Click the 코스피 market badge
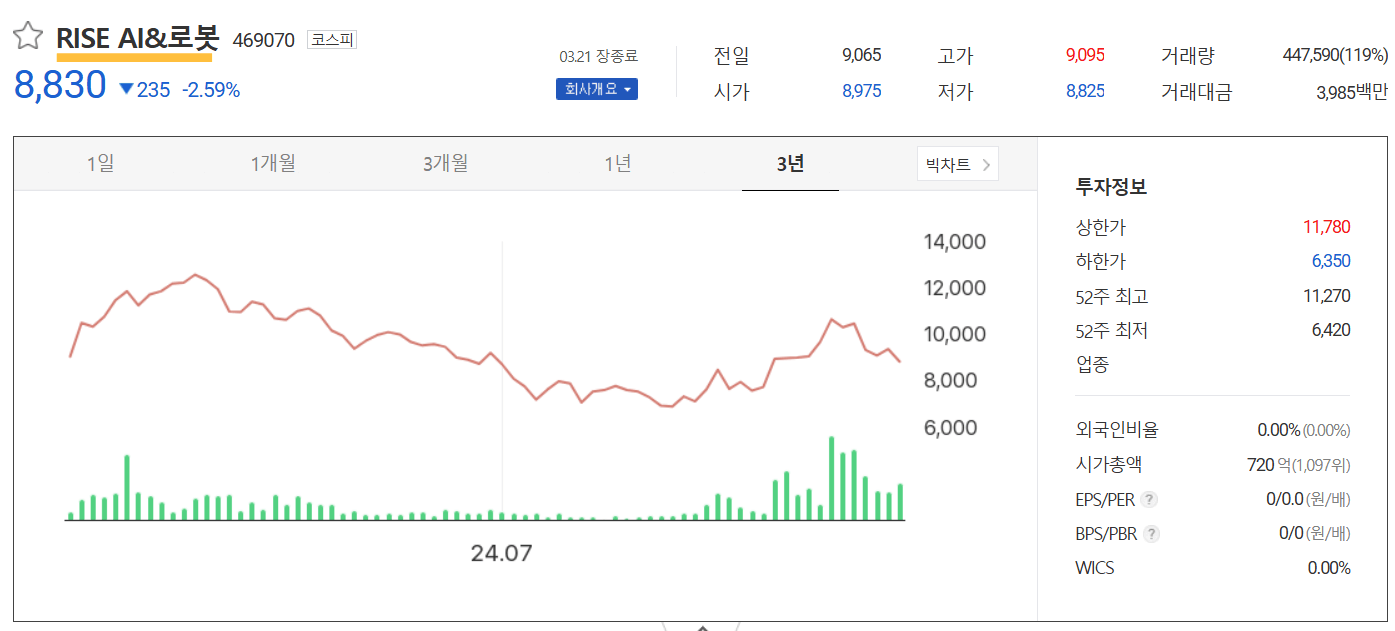The image size is (1395, 631). point(331,40)
